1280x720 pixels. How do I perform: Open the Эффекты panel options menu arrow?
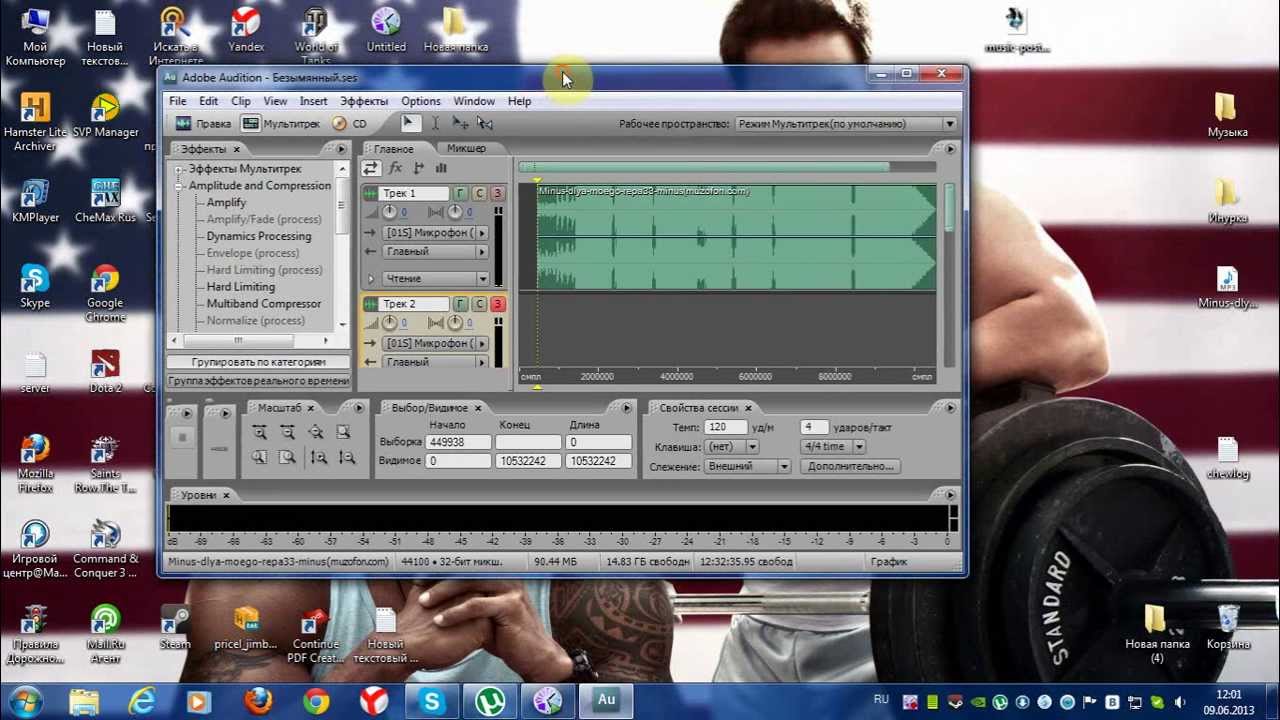[342, 149]
